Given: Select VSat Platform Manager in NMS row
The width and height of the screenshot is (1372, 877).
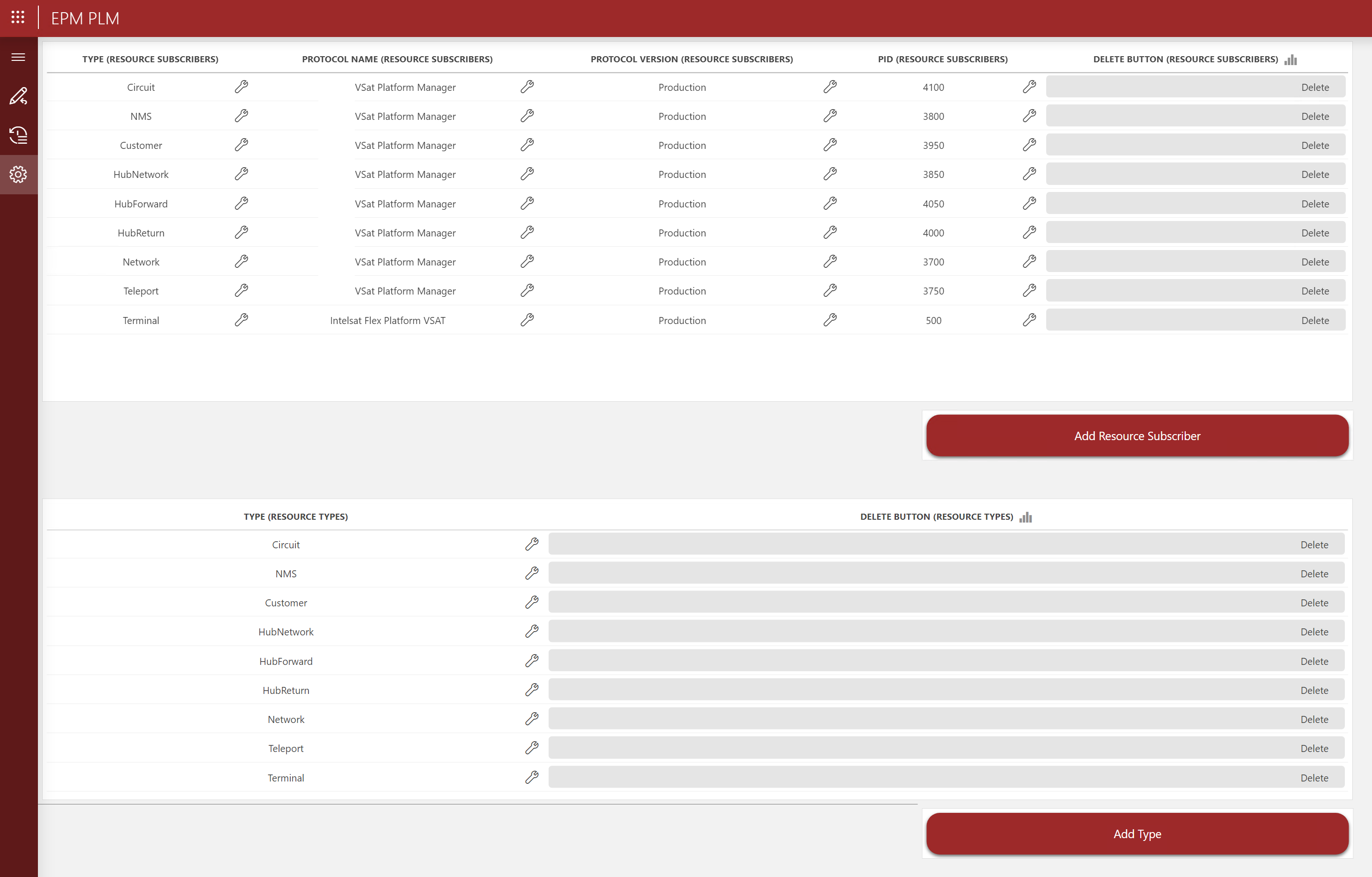Looking at the screenshot, I should tap(405, 116).
